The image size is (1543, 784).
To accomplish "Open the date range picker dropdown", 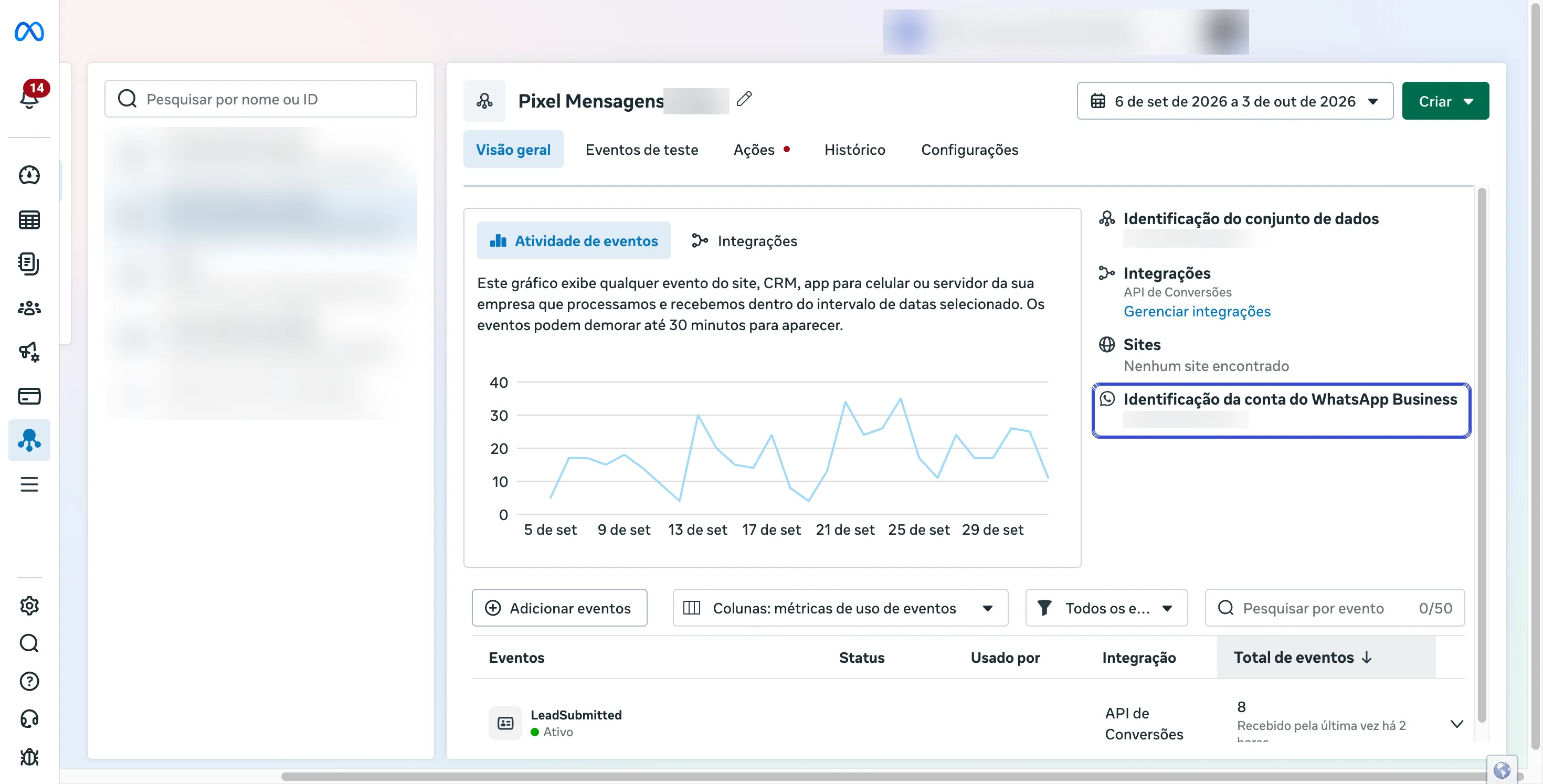I will 1234,101.
